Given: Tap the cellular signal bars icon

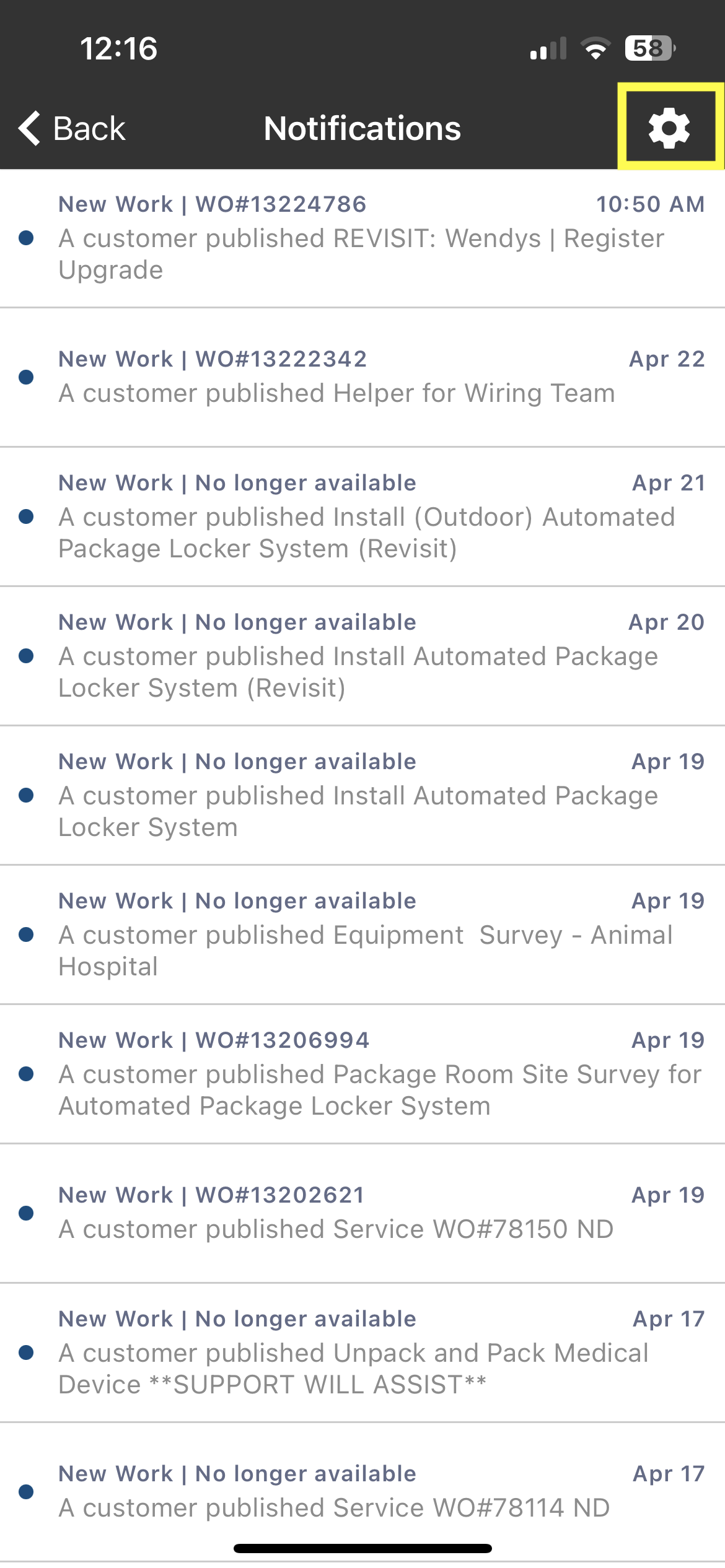Looking at the screenshot, I should click(x=548, y=48).
